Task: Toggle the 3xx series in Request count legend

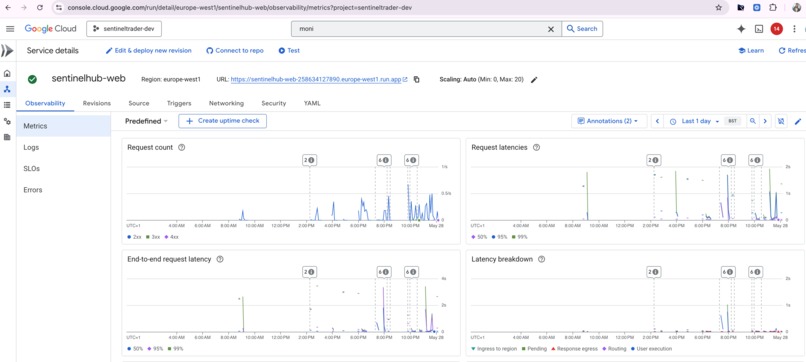Action: (x=153, y=237)
